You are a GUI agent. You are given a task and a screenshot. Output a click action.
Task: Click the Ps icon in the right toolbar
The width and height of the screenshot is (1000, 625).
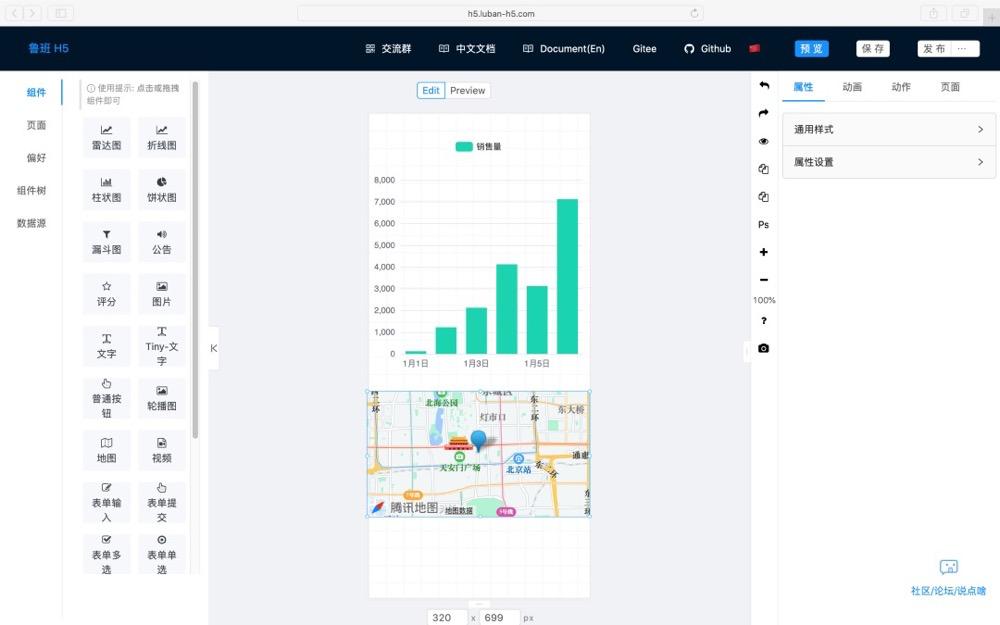click(x=763, y=225)
